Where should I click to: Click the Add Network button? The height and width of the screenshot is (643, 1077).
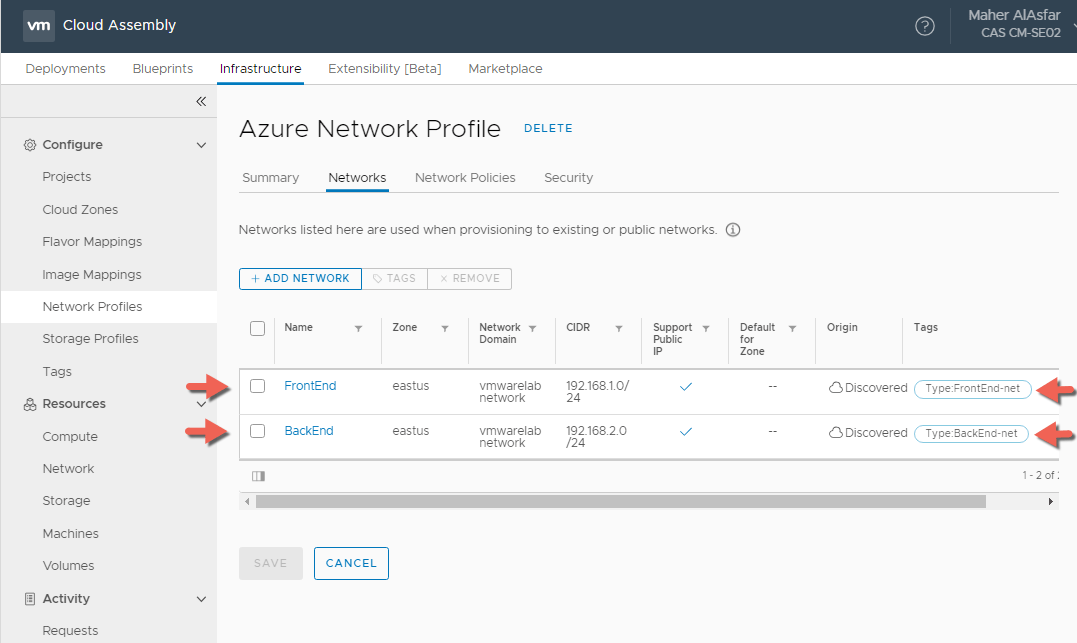pyautogui.click(x=300, y=278)
